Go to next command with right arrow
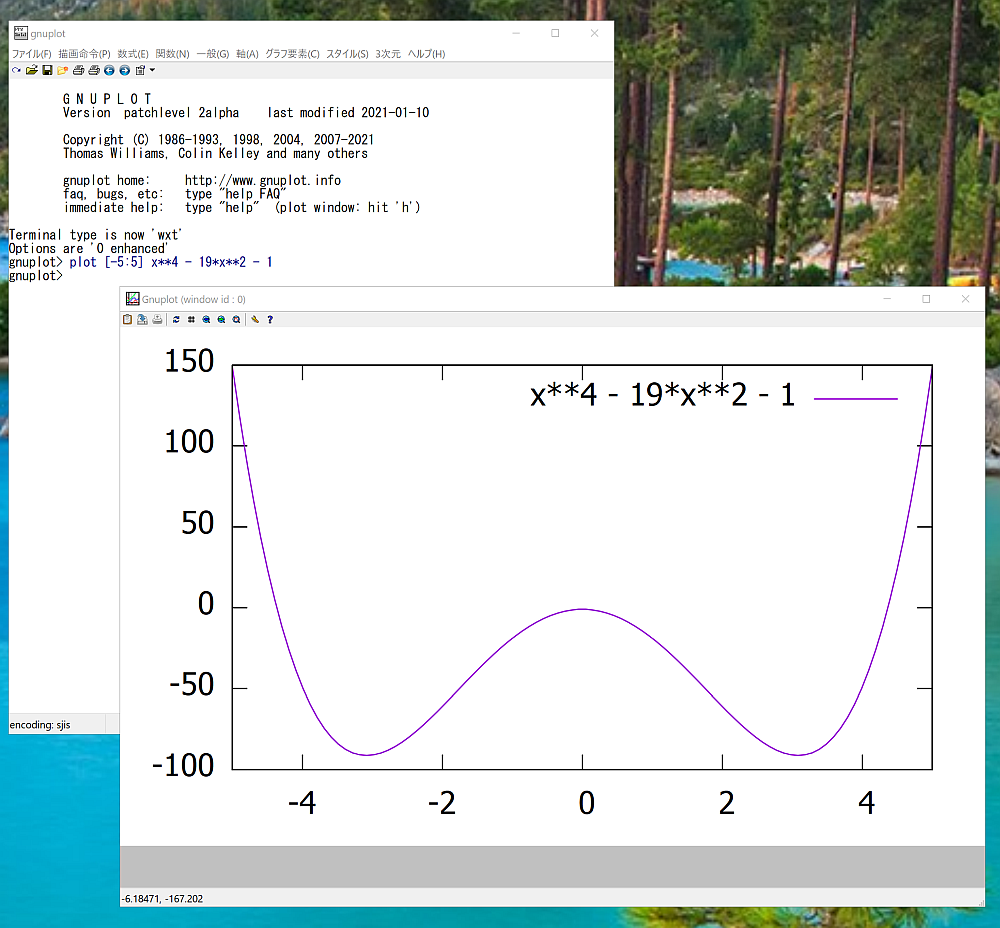Screen dimensions: 1000x928 124,71
